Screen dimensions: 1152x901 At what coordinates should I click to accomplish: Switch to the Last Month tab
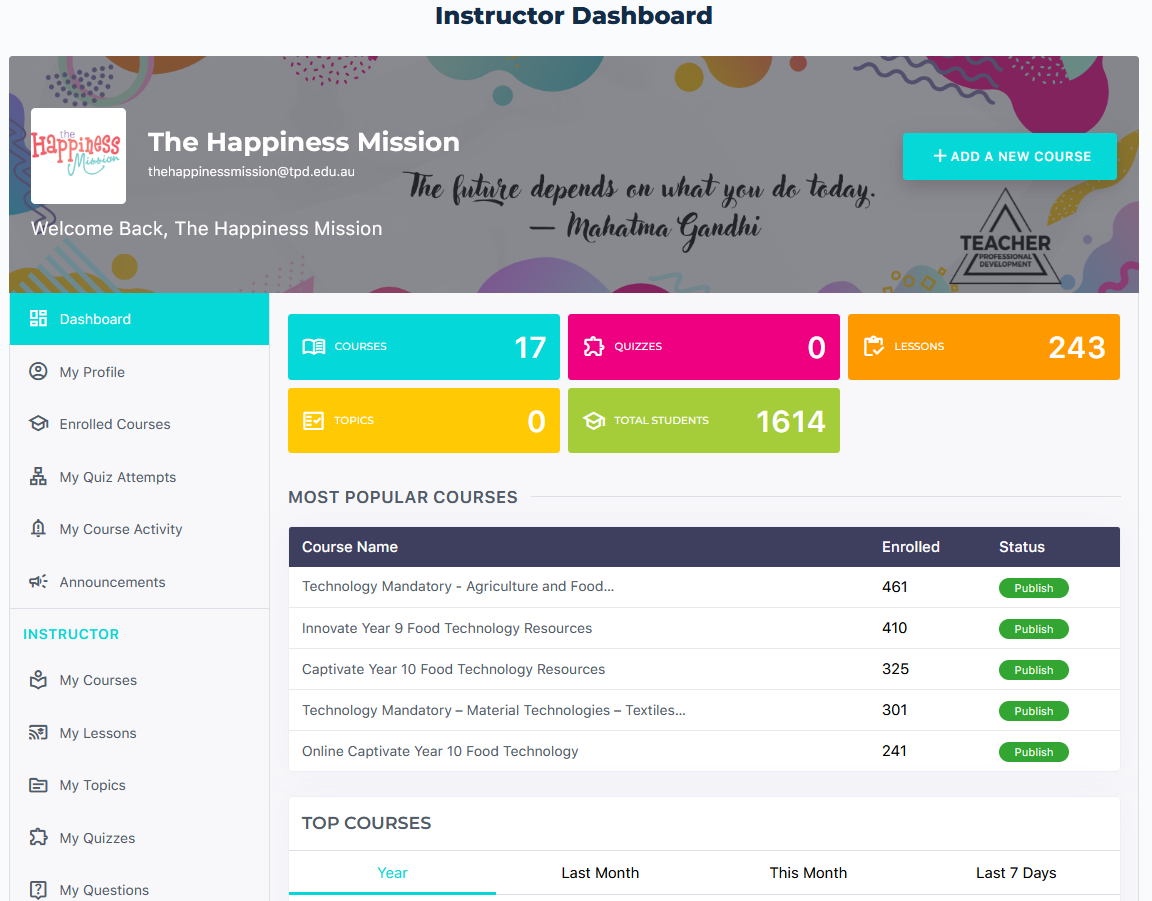[x=600, y=872]
